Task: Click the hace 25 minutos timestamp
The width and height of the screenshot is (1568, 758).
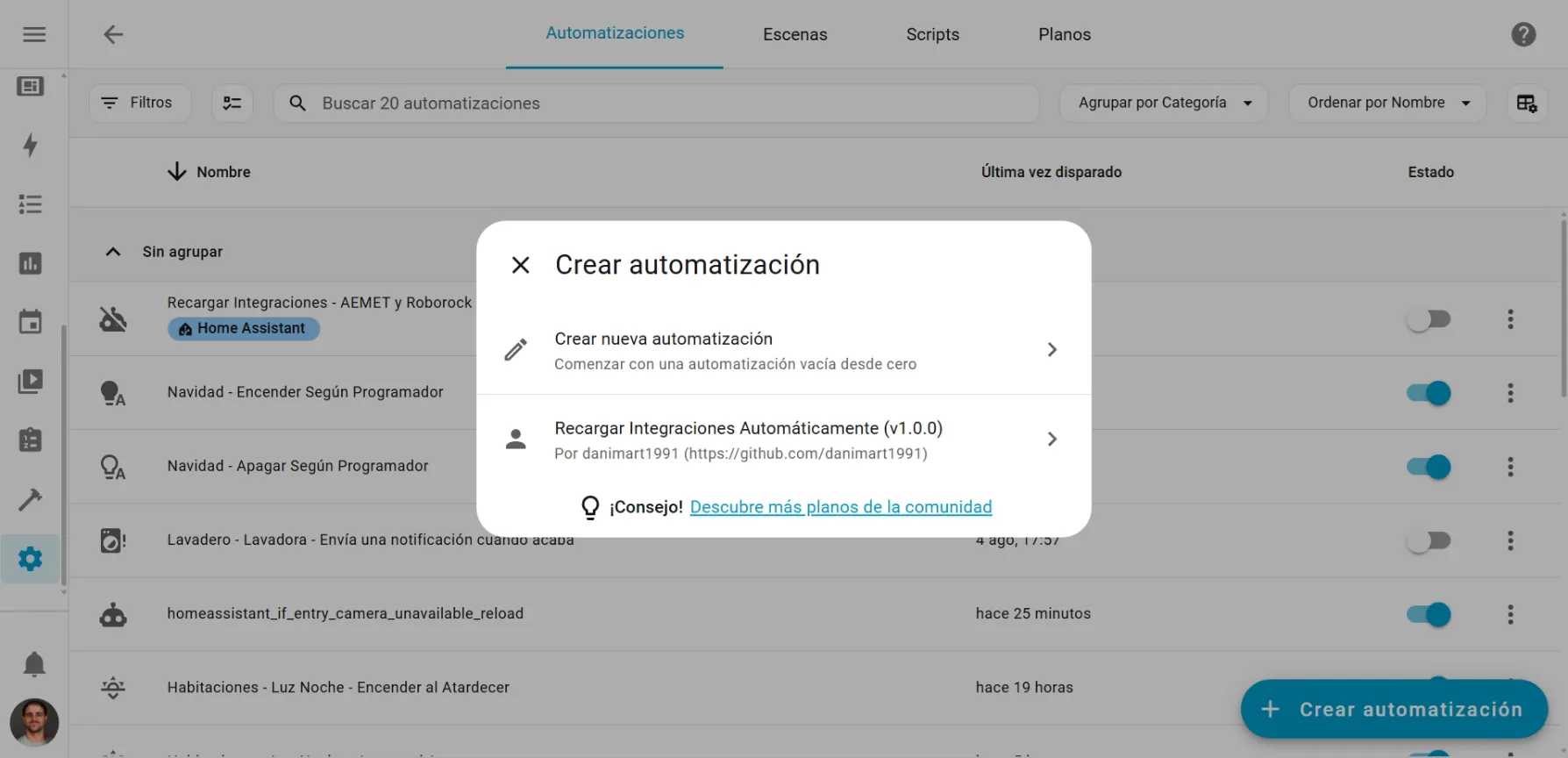Action: (x=1033, y=614)
